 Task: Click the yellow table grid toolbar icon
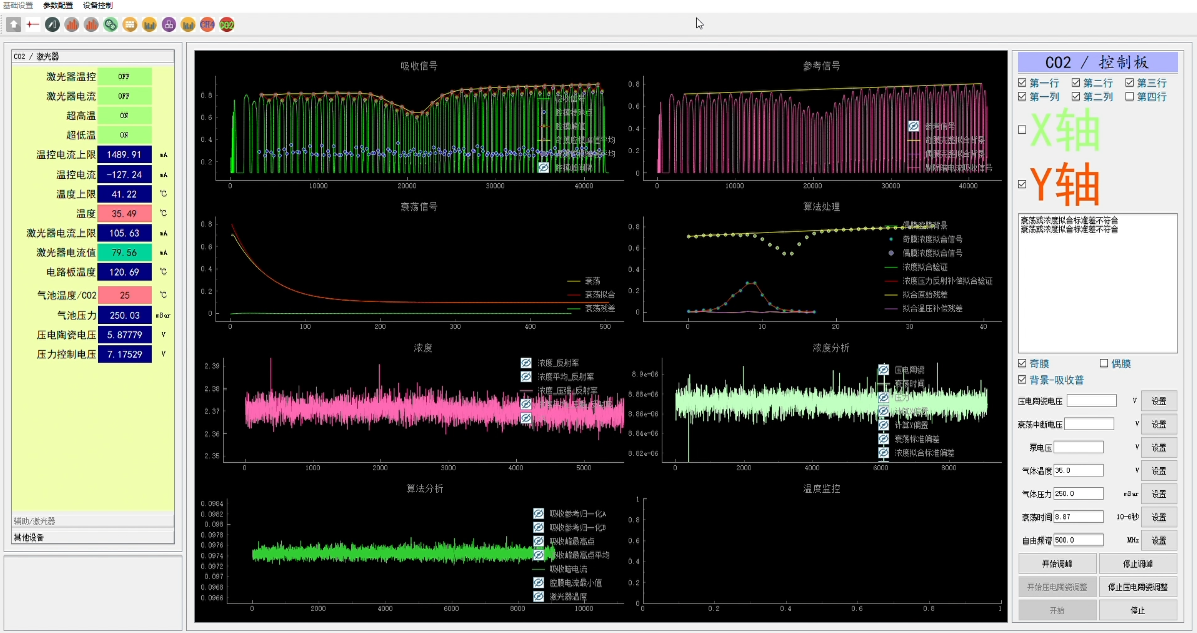tap(130, 24)
